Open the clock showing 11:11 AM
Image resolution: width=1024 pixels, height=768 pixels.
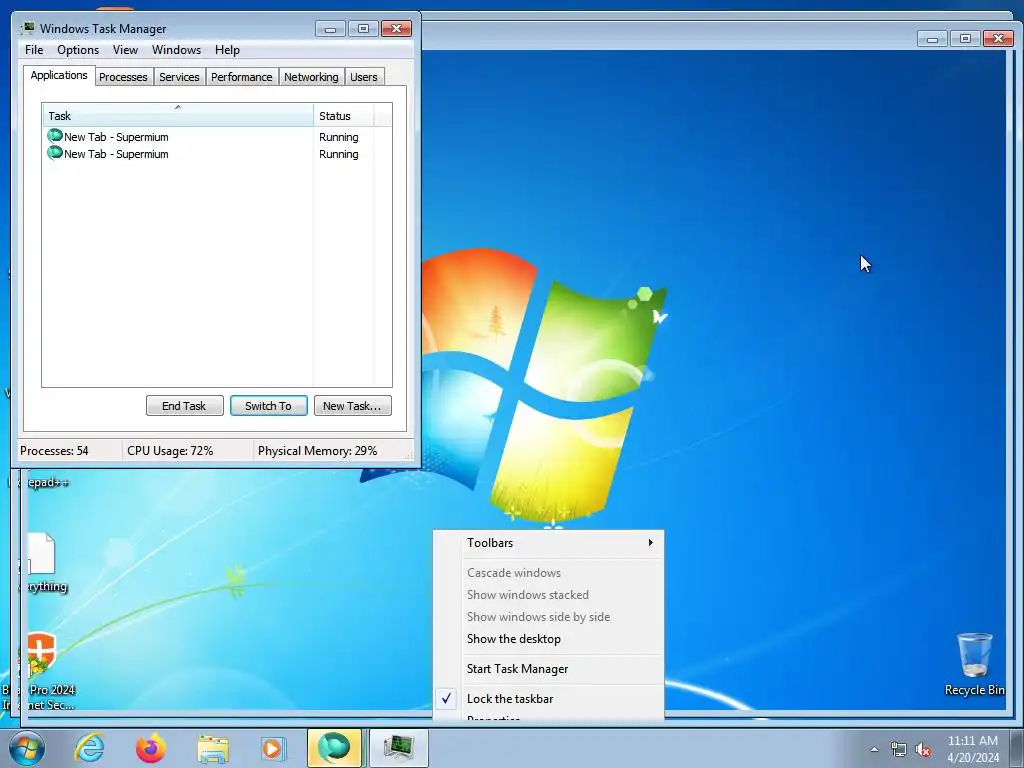[x=973, y=749]
